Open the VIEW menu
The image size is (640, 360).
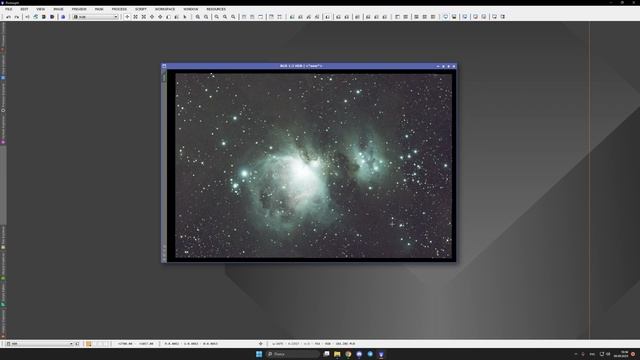40,9
